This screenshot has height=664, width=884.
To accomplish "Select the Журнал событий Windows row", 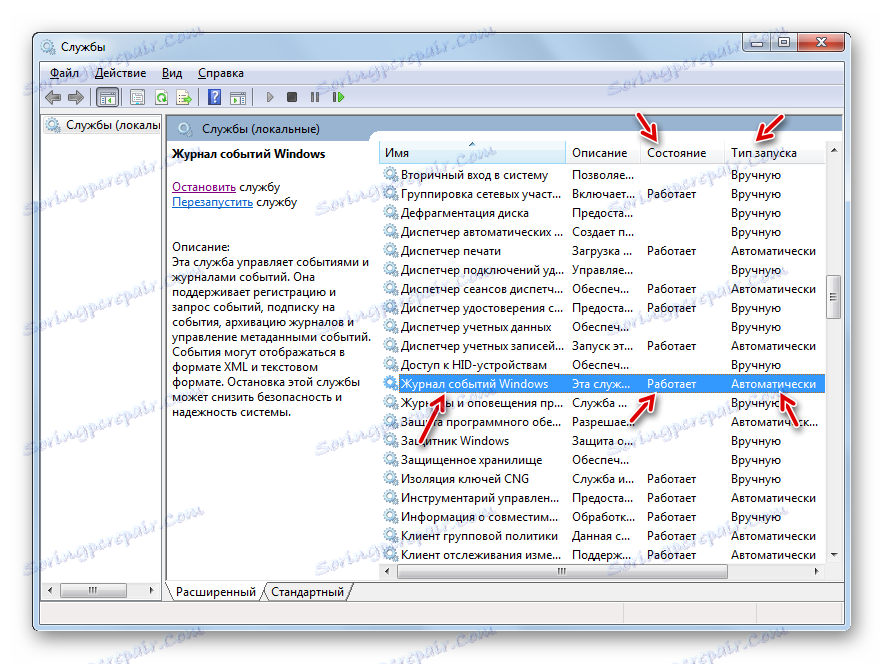I will point(603,384).
